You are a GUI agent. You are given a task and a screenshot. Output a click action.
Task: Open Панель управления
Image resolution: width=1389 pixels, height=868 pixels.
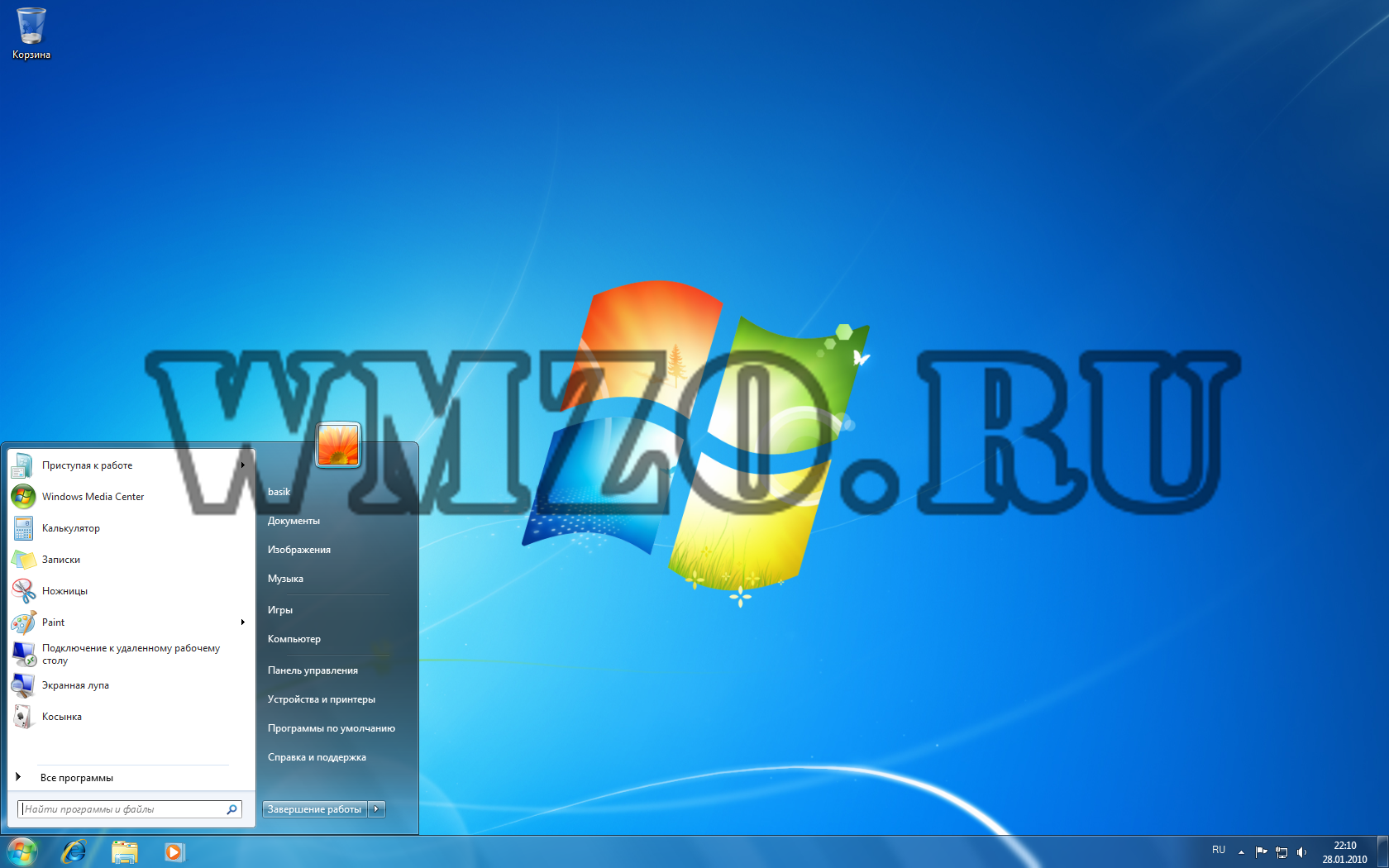pos(313,670)
